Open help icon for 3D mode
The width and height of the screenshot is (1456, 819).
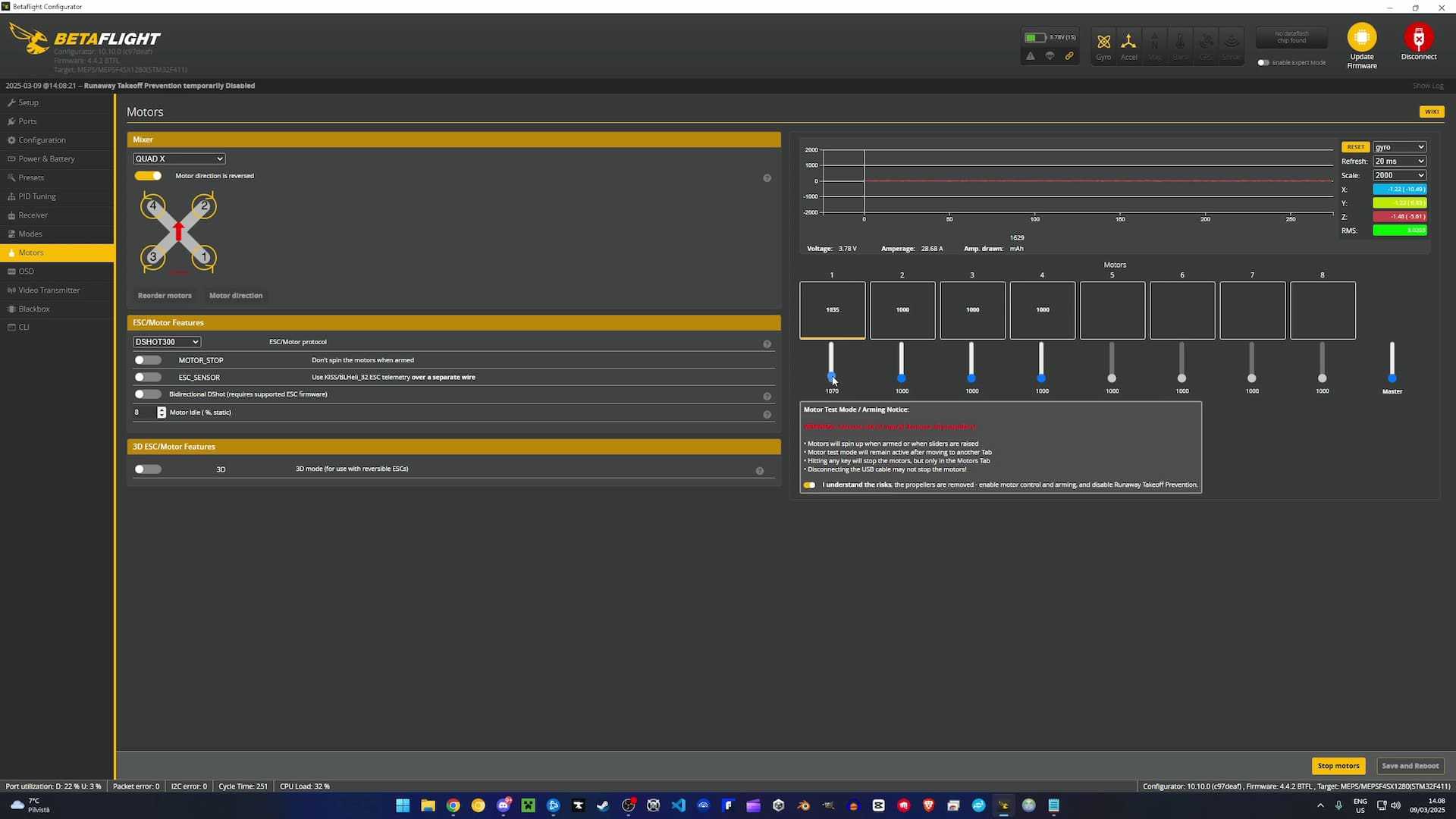tap(759, 471)
